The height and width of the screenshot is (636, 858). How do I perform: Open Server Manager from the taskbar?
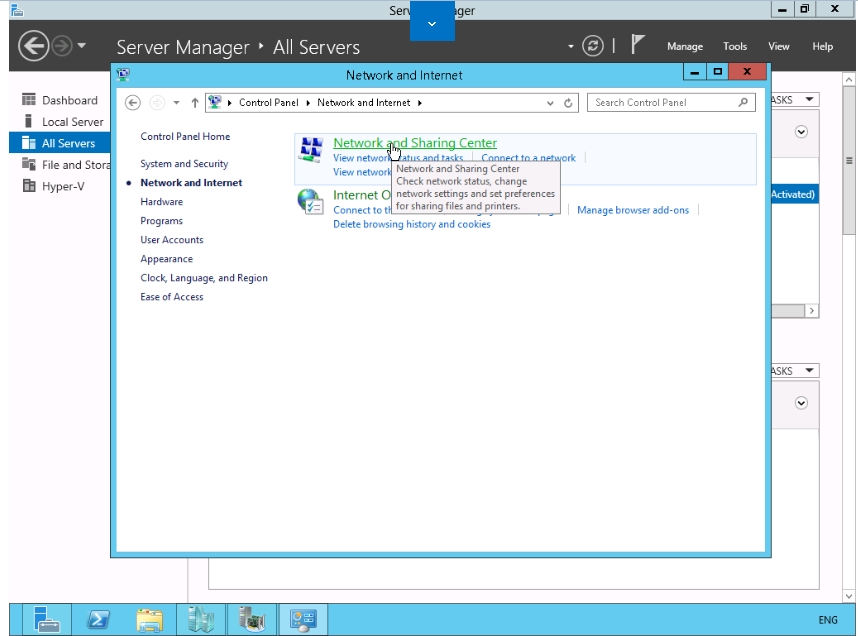click(47, 619)
